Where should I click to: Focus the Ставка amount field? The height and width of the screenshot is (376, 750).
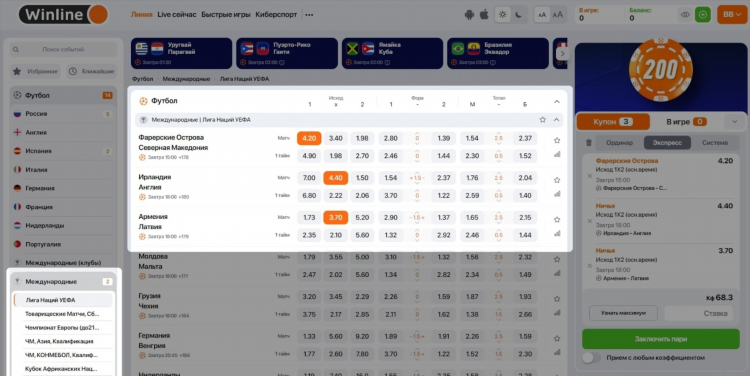pos(698,313)
